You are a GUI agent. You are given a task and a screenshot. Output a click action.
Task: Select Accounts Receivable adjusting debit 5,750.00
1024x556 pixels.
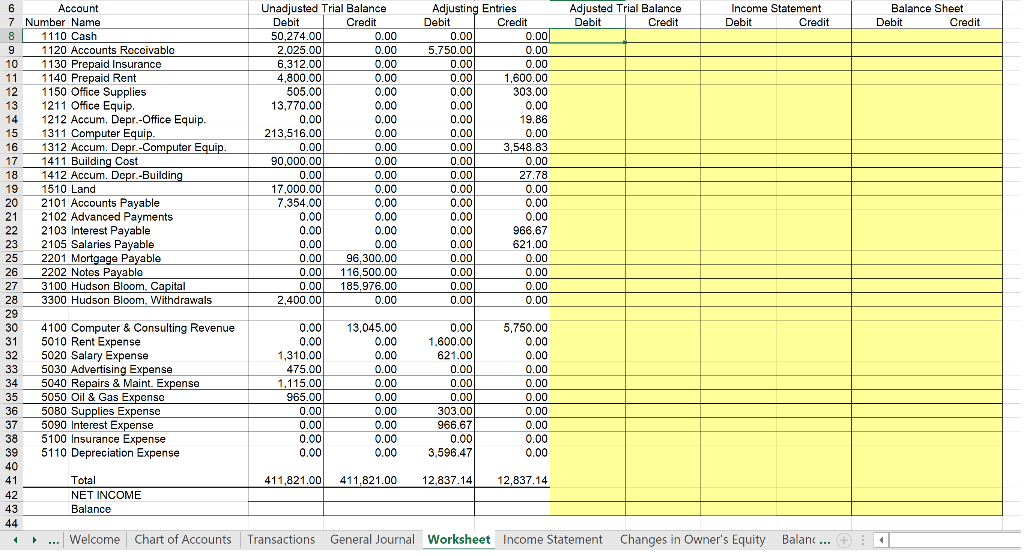[x=450, y=50]
